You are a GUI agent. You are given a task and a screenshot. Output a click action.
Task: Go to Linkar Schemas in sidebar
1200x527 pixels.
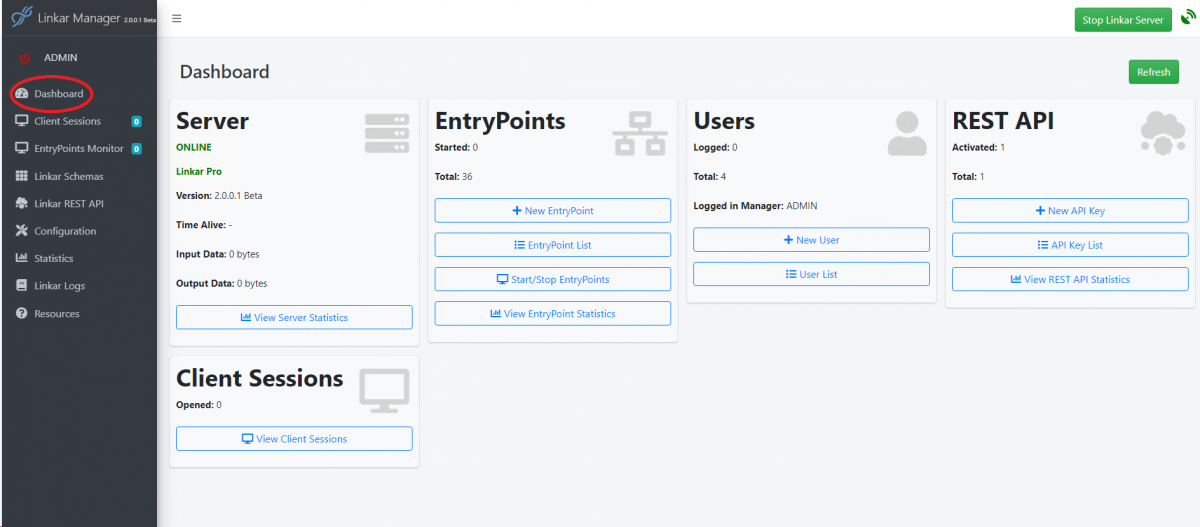[x=68, y=176]
